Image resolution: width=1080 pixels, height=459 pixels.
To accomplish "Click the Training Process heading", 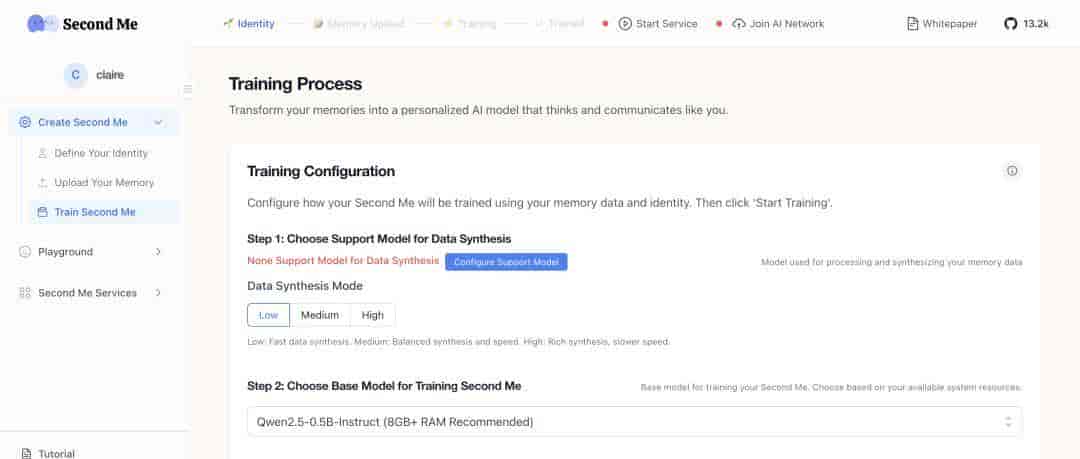I will pyautogui.click(x=295, y=84).
